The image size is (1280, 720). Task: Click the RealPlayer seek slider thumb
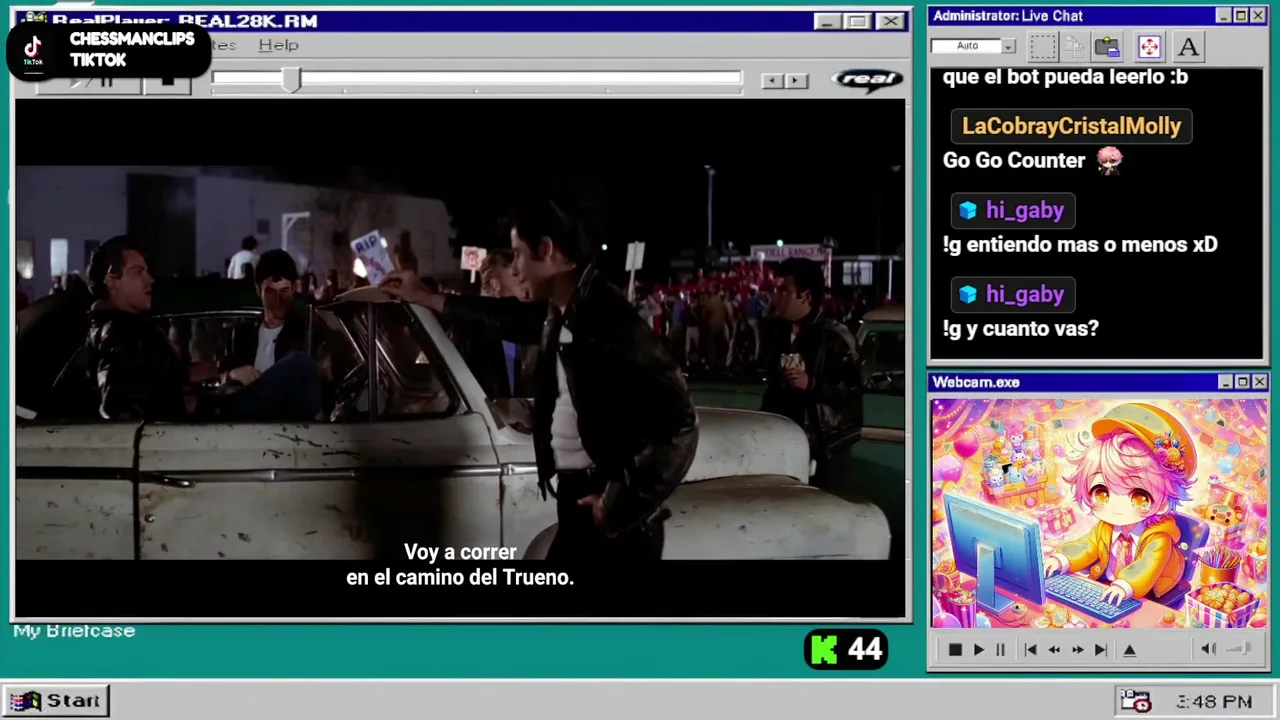pyautogui.click(x=291, y=80)
